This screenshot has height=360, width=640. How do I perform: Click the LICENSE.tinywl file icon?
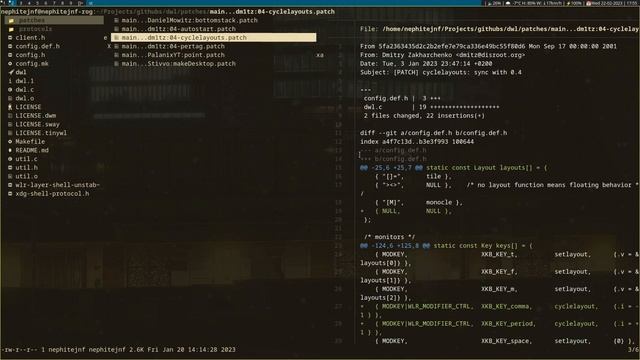coord(10,133)
